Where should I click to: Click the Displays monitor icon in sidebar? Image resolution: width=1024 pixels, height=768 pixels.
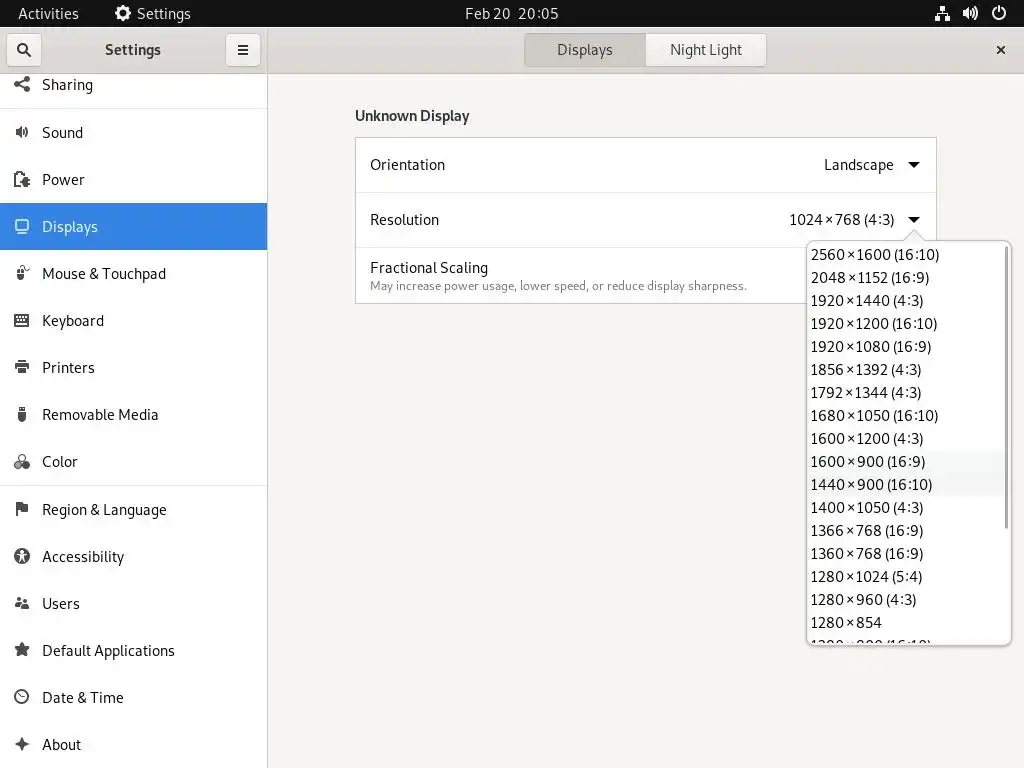22,227
